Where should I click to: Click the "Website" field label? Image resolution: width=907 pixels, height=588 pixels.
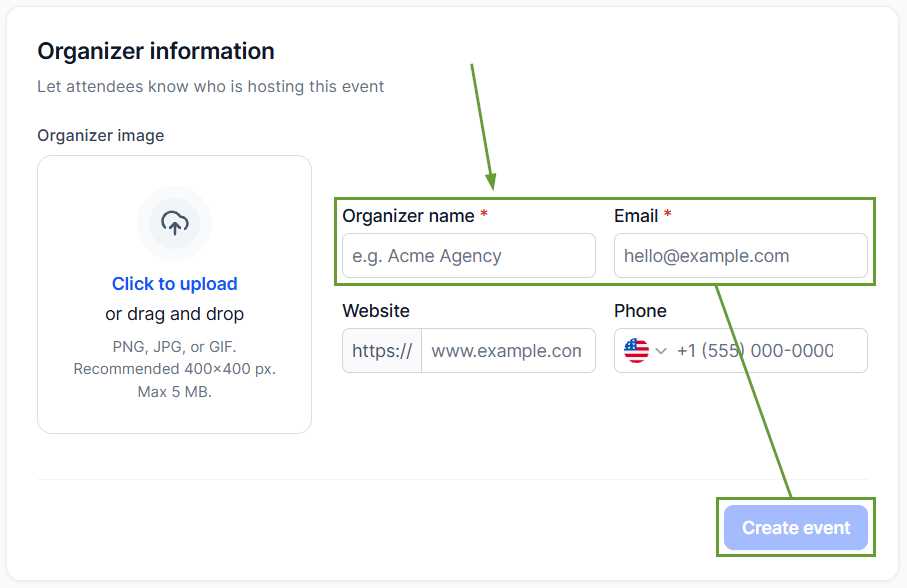[x=376, y=310]
